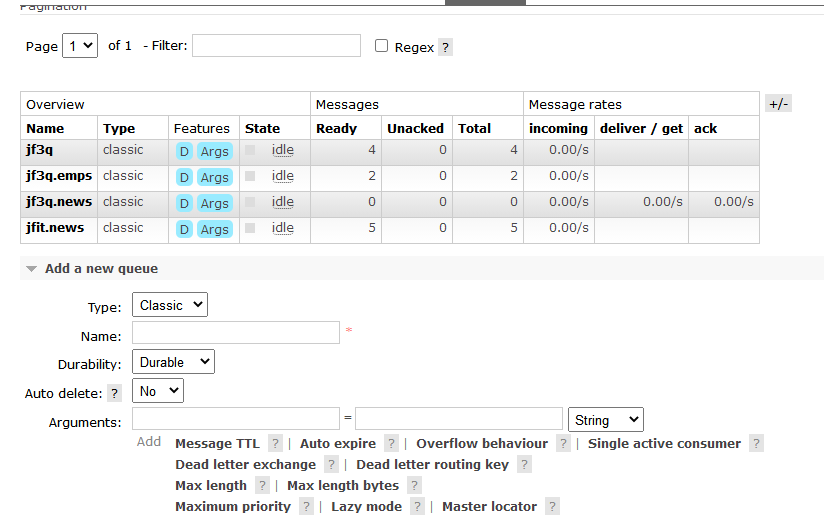Show Maximum priority help icon

pyautogui.click(x=306, y=506)
